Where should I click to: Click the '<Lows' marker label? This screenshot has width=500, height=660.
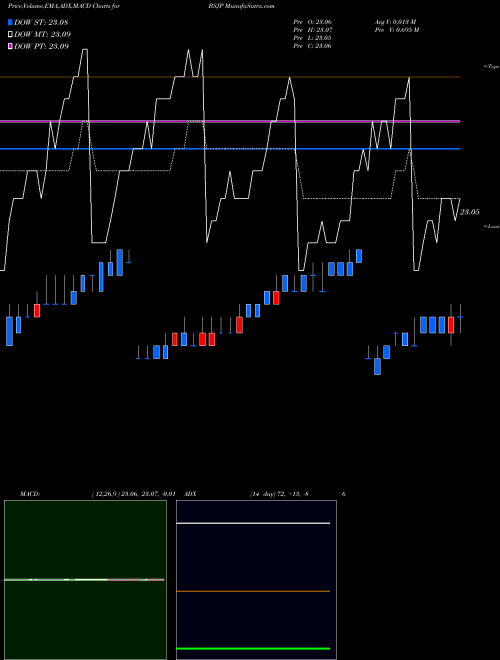click(x=491, y=226)
